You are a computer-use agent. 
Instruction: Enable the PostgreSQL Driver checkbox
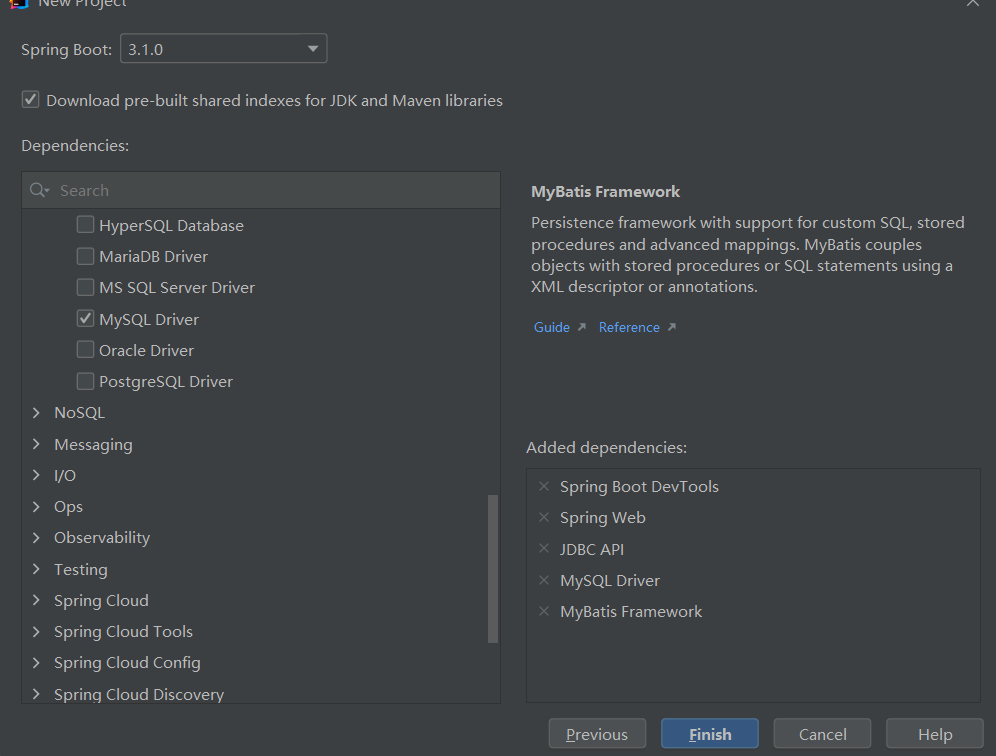86,381
